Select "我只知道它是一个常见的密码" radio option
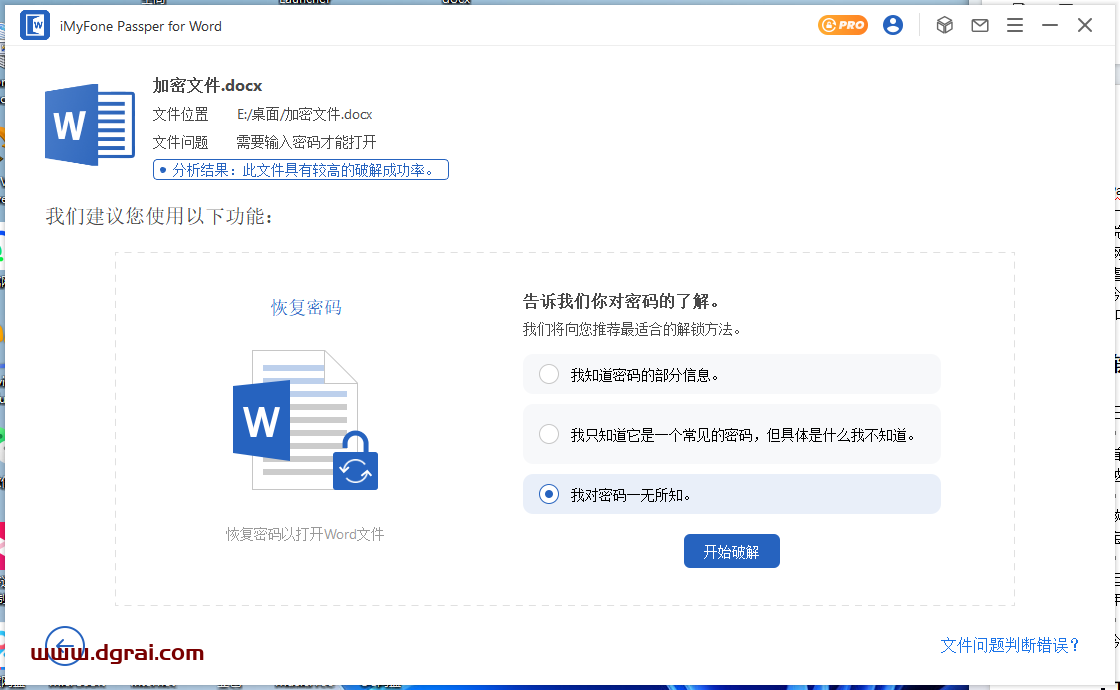Viewport: 1120px width, 690px height. pos(549,435)
